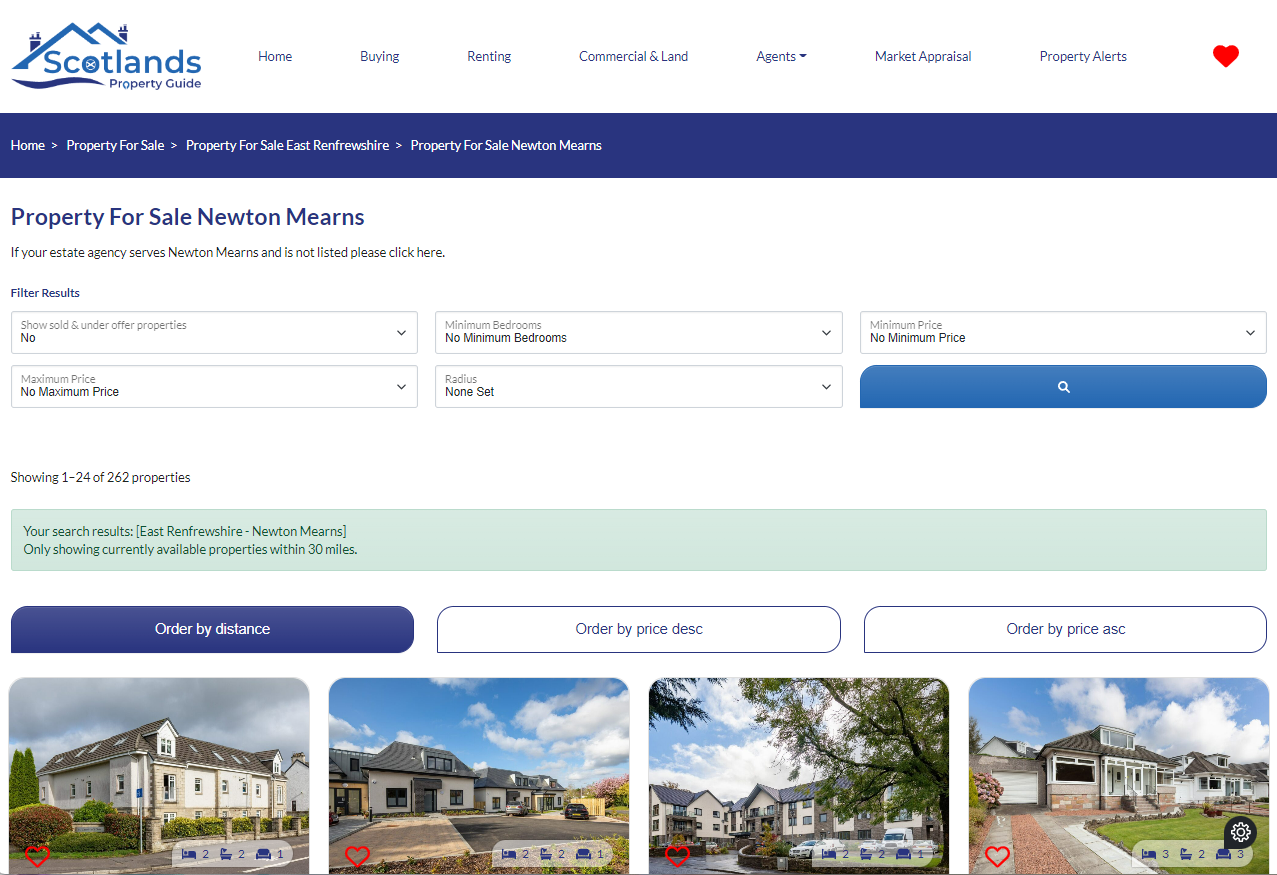
Task: Open the Minimum Bedrooms dropdown
Action: click(x=639, y=332)
